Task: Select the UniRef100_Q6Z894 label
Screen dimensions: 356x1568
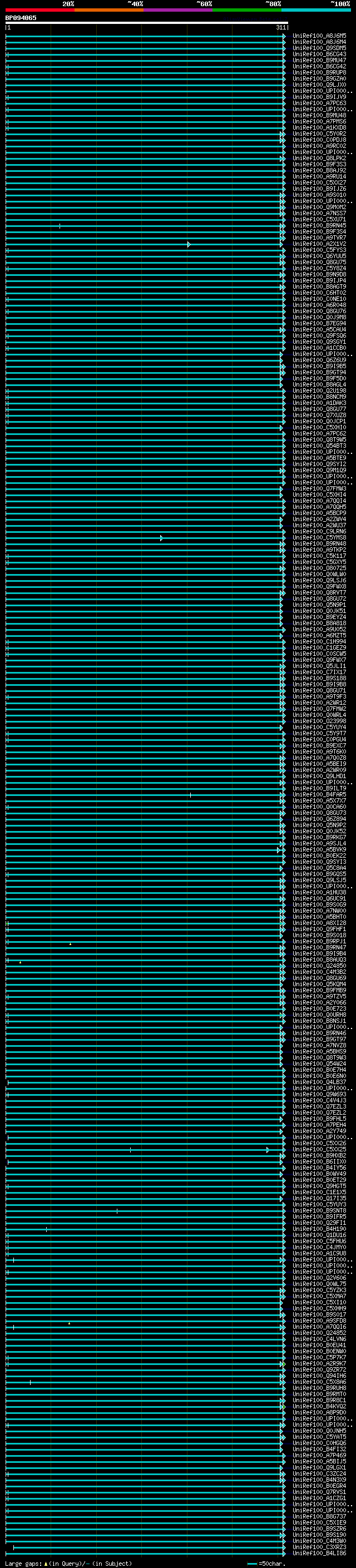Action: tap(319, 819)
